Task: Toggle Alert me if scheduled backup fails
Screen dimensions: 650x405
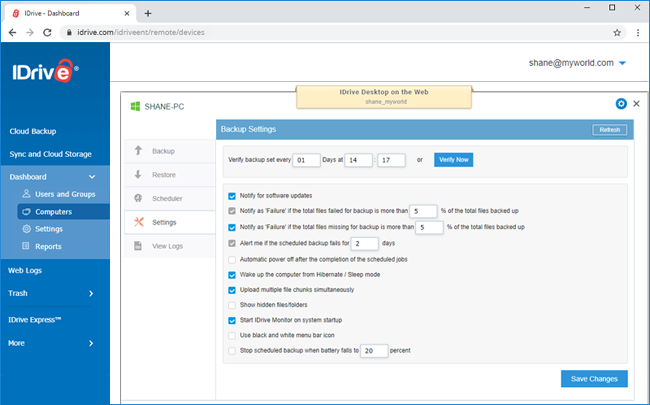Action: coord(232,243)
